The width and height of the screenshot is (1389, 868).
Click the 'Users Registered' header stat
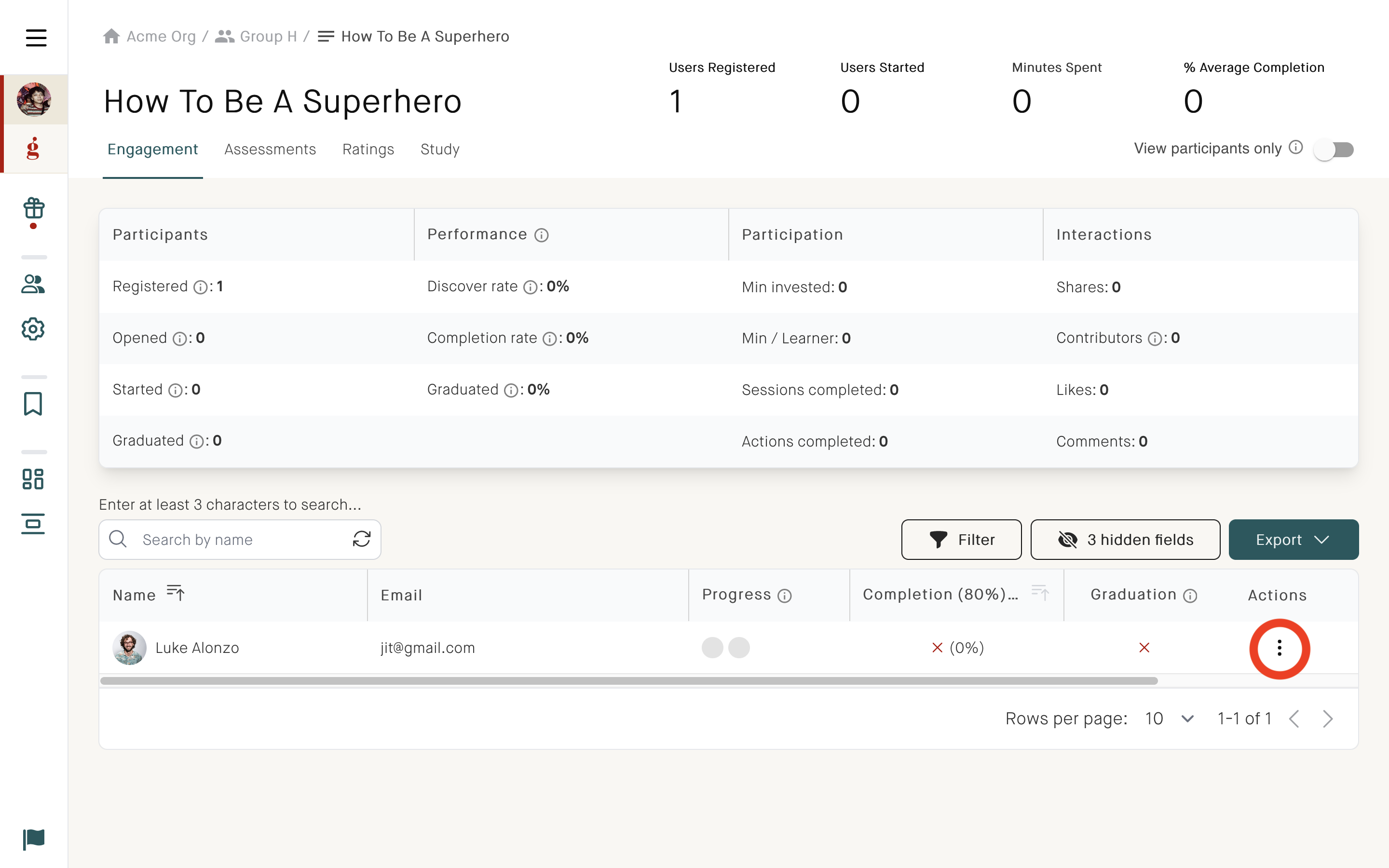tap(722, 89)
